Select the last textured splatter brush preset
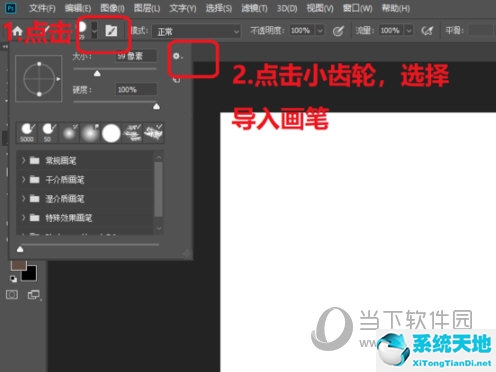 pos(153,133)
